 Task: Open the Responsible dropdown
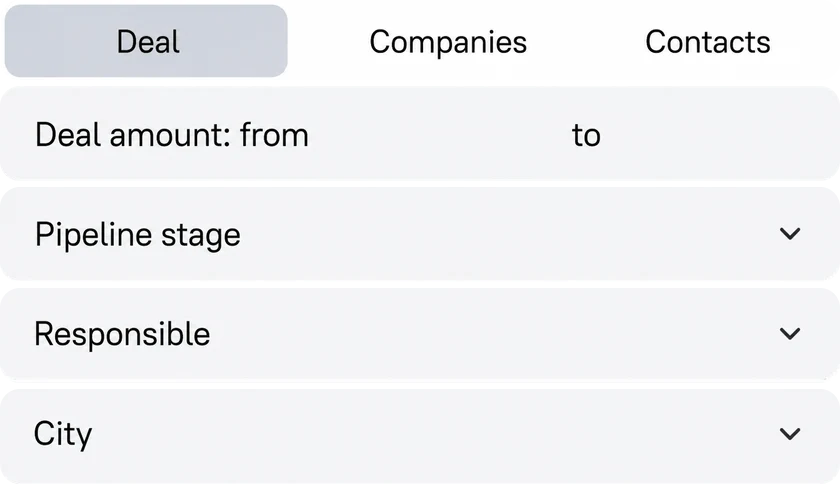(420, 334)
